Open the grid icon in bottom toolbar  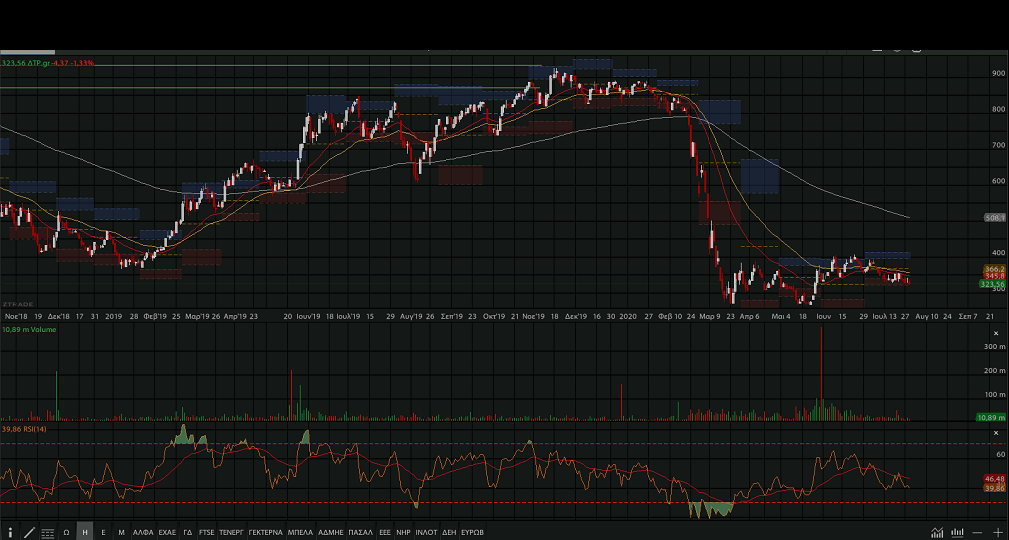click(48, 532)
